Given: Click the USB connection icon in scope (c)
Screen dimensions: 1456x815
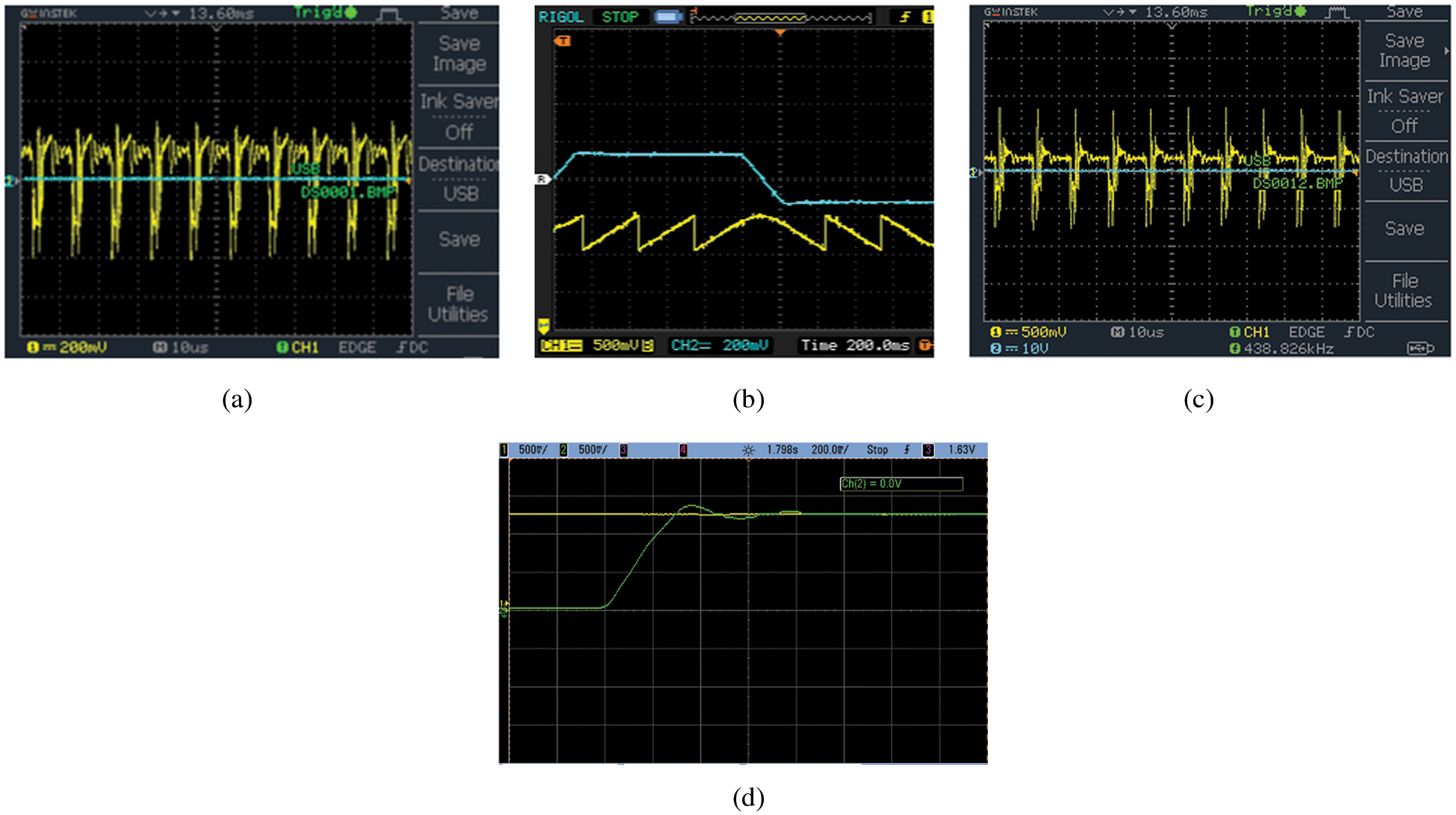Looking at the screenshot, I should [x=1419, y=348].
